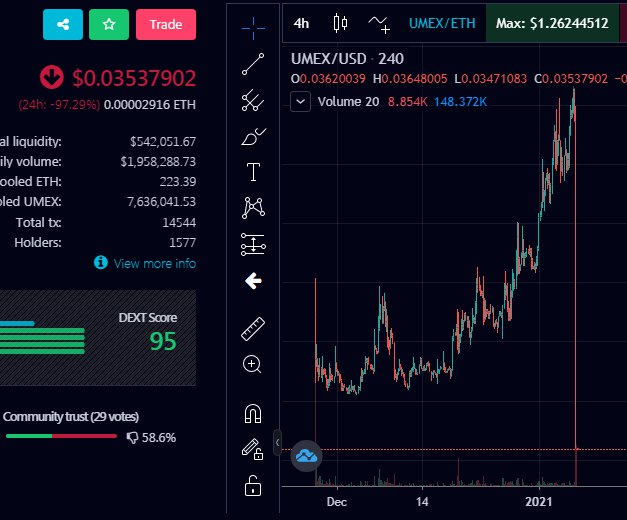Click the Max price $1.26244512 label
This screenshot has height=520, width=627.
[x=552, y=23]
